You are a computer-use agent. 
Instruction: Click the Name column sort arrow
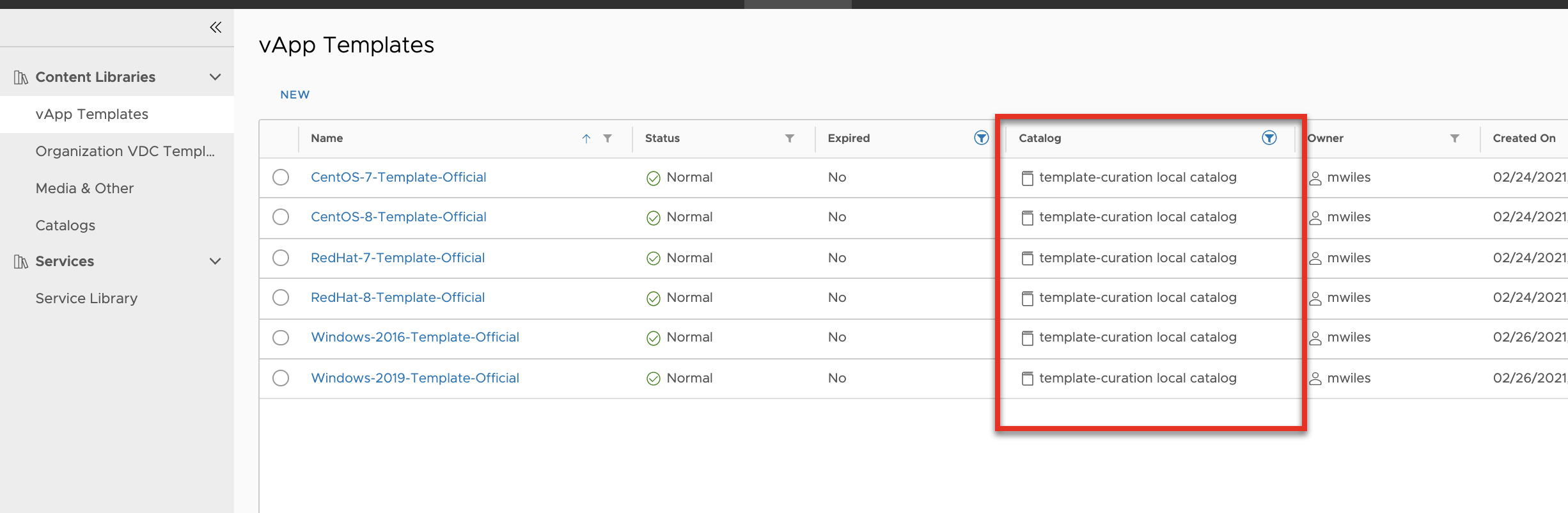(x=586, y=138)
